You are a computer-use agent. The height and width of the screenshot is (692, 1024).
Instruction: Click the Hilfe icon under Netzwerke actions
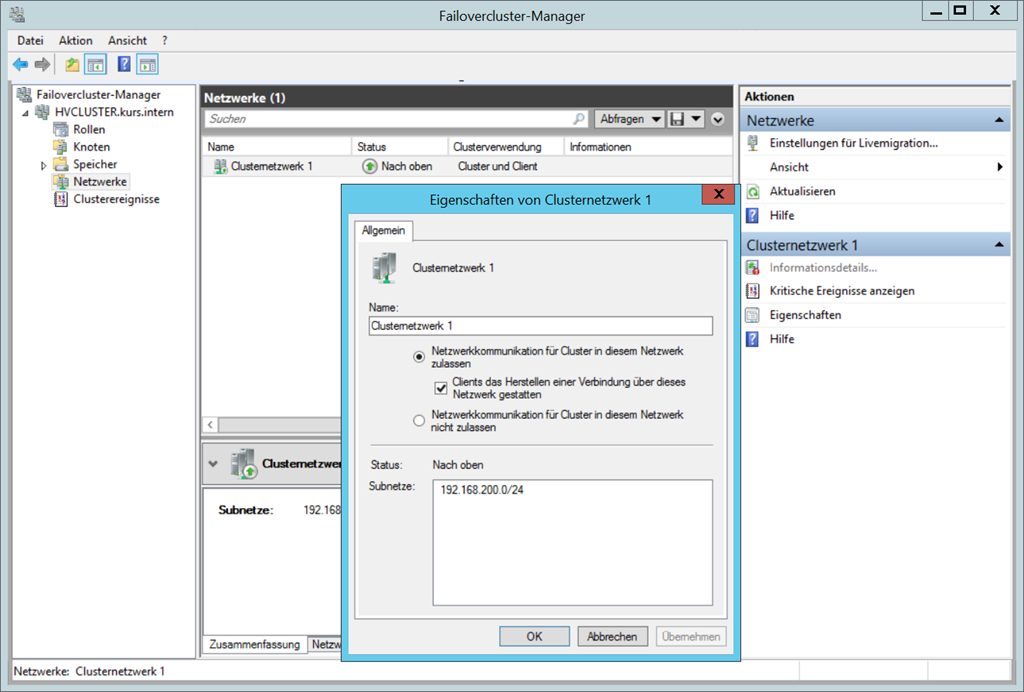point(753,215)
